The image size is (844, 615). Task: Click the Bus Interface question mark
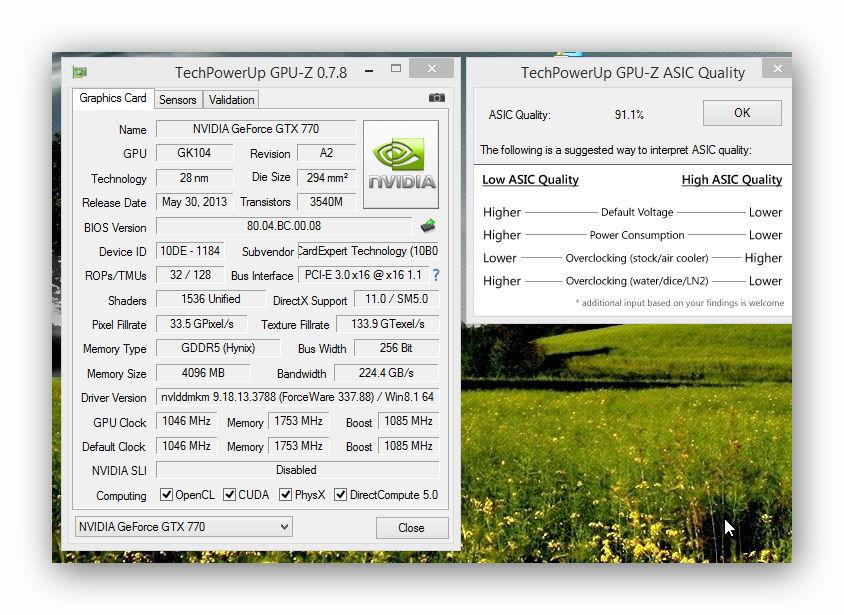click(436, 275)
